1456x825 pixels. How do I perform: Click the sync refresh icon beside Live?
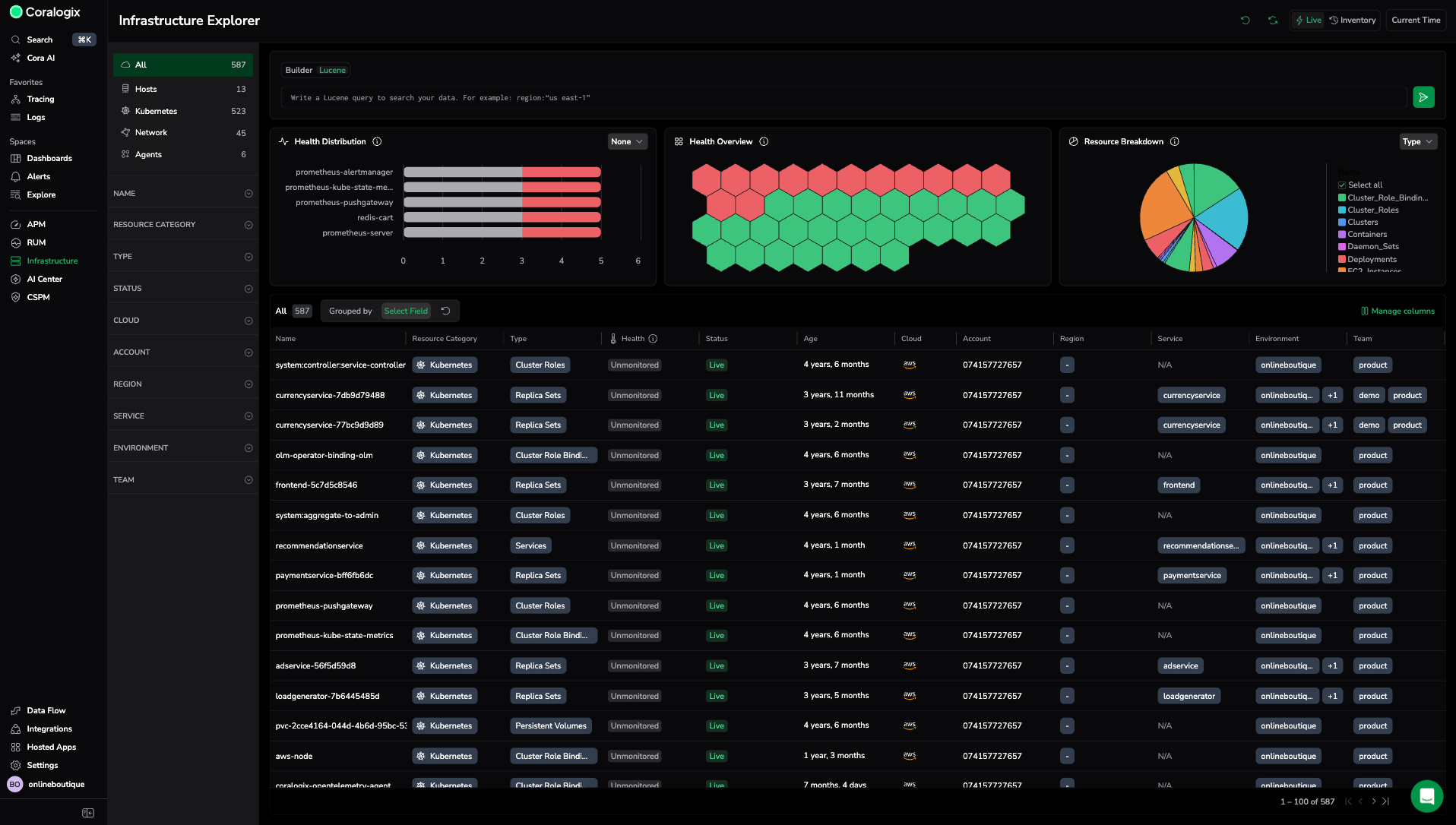click(x=1273, y=21)
